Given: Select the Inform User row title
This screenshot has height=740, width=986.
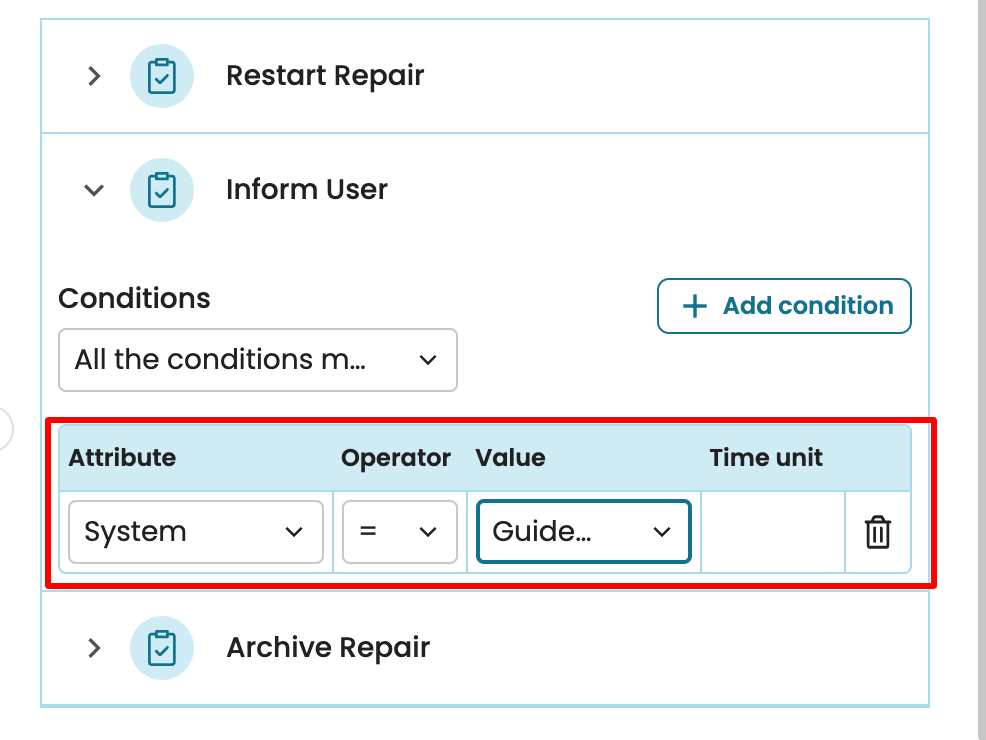Looking at the screenshot, I should point(306,190).
